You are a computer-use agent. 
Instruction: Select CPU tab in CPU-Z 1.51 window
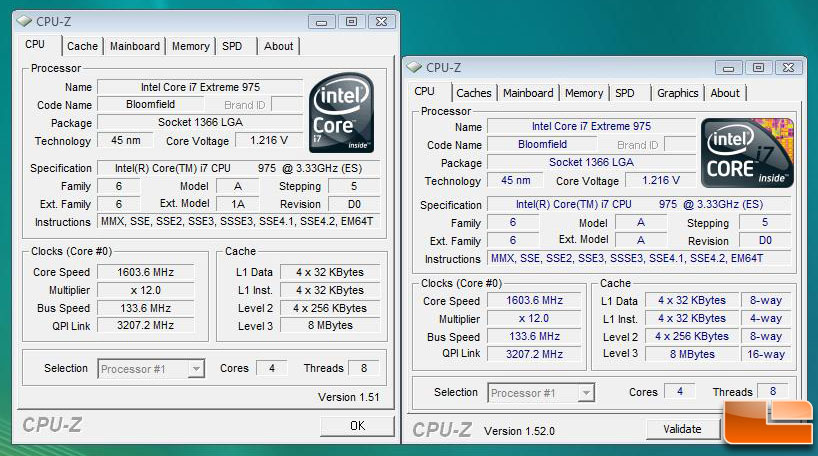tap(35, 44)
